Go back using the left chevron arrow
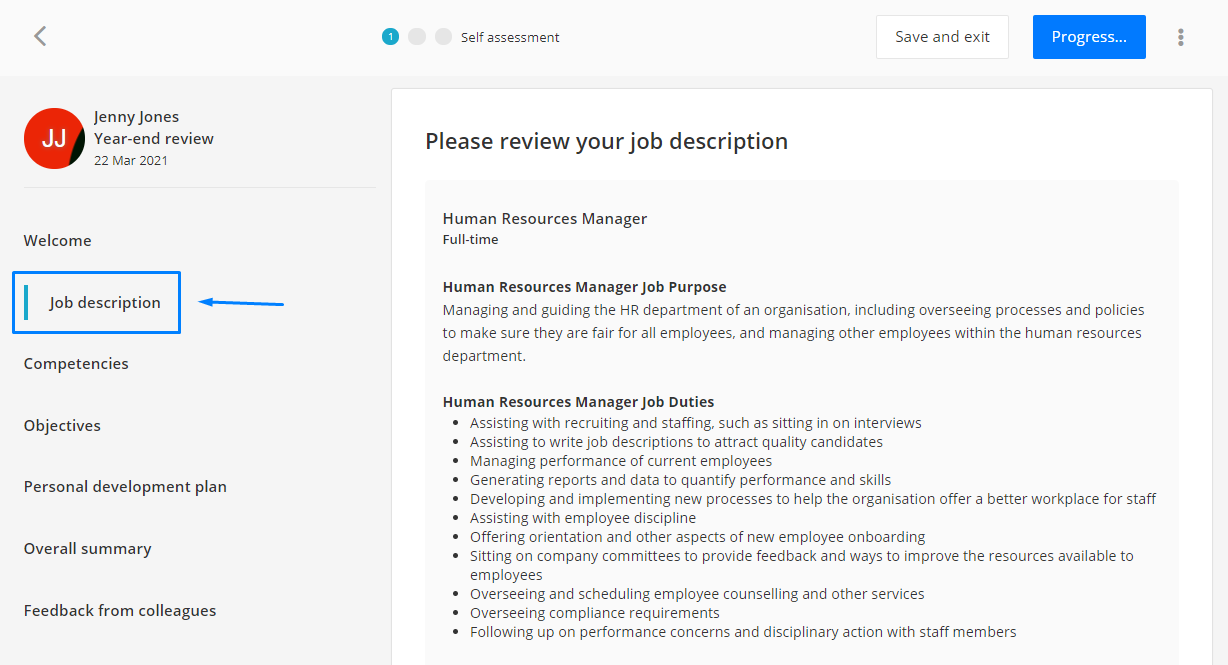This screenshot has height=665, width=1228. click(40, 37)
